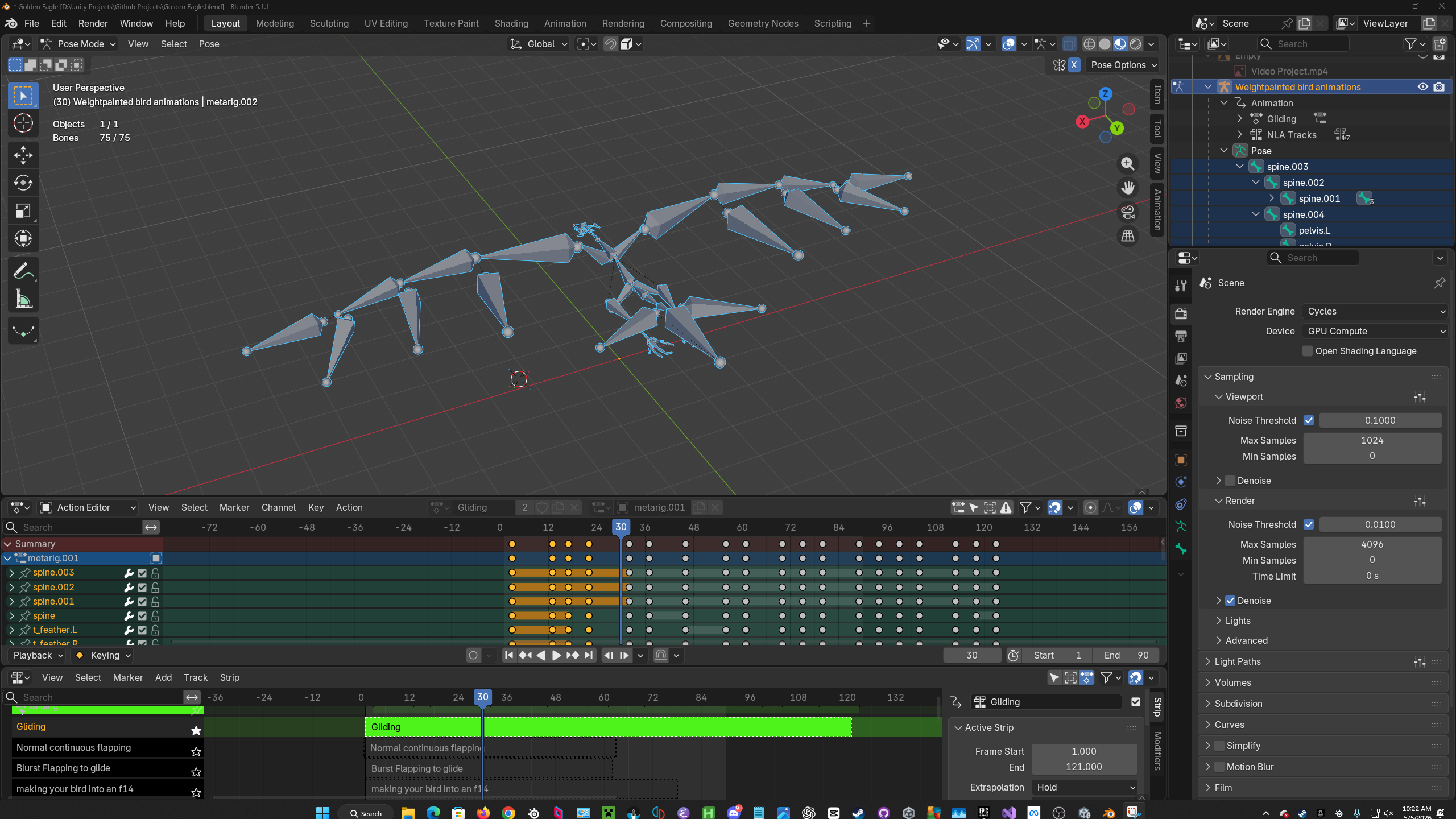Switch to orthographic grid view icon
The height and width of the screenshot is (819, 1456).
tap(1128, 236)
